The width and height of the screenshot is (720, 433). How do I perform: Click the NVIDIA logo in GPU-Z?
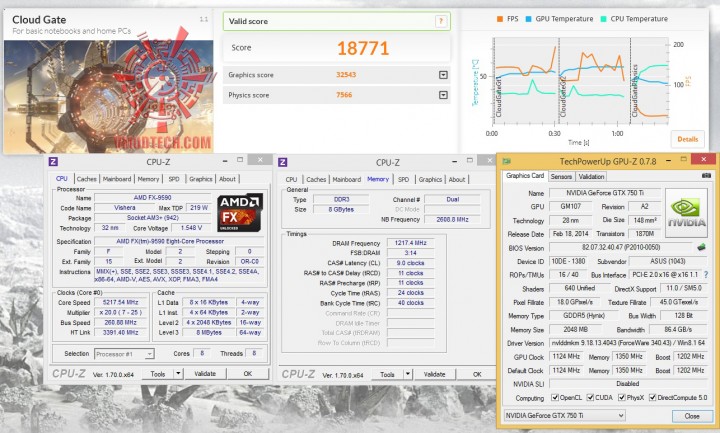[x=686, y=213]
